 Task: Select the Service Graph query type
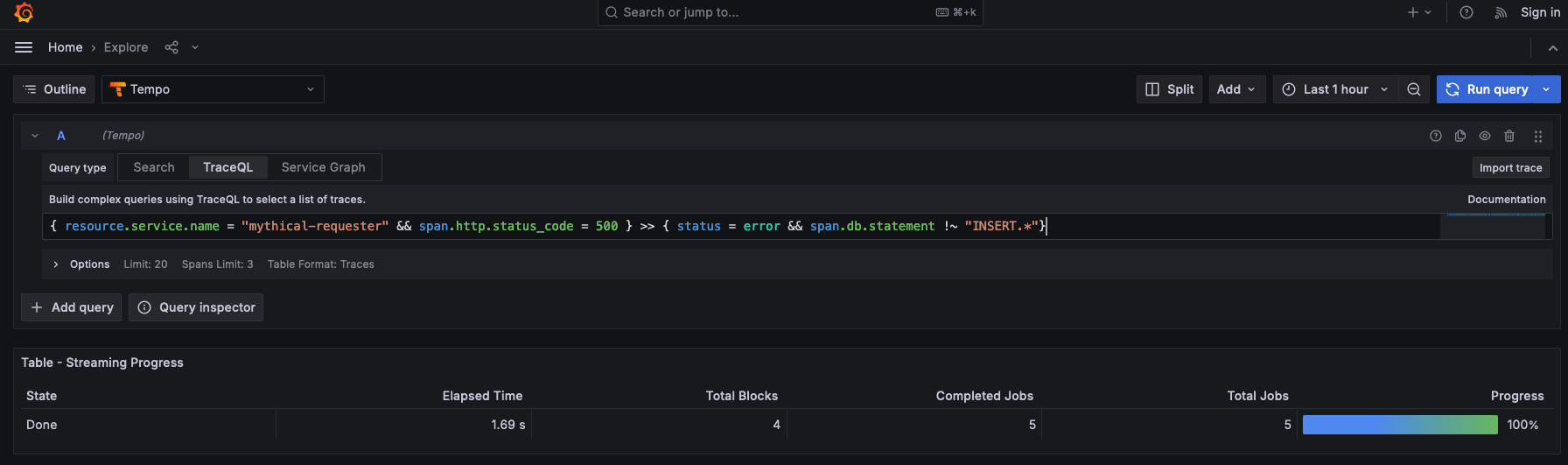tap(323, 167)
